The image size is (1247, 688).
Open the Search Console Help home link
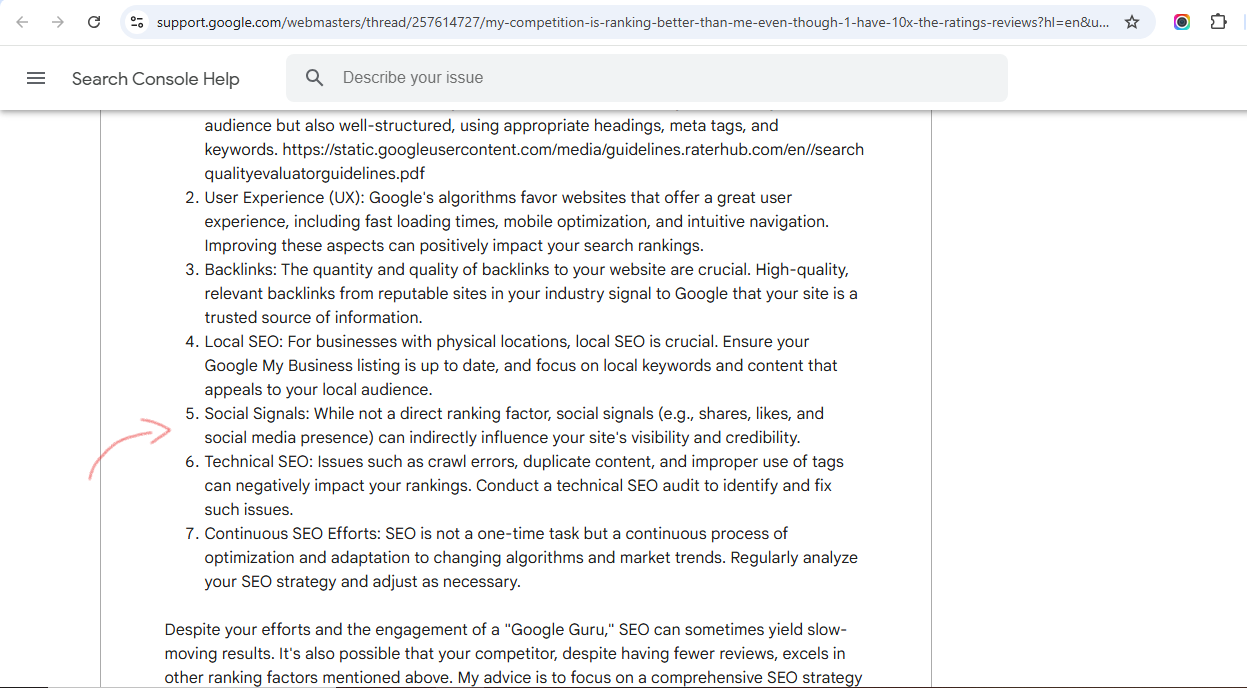point(155,79)
